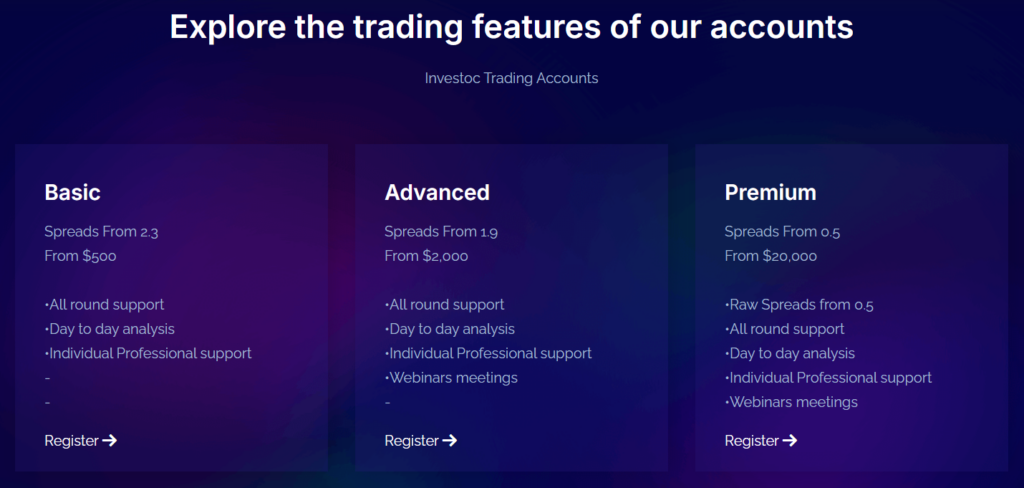
Task: Click Advanced's 'From $2,000' price
Action: (426, 256)
